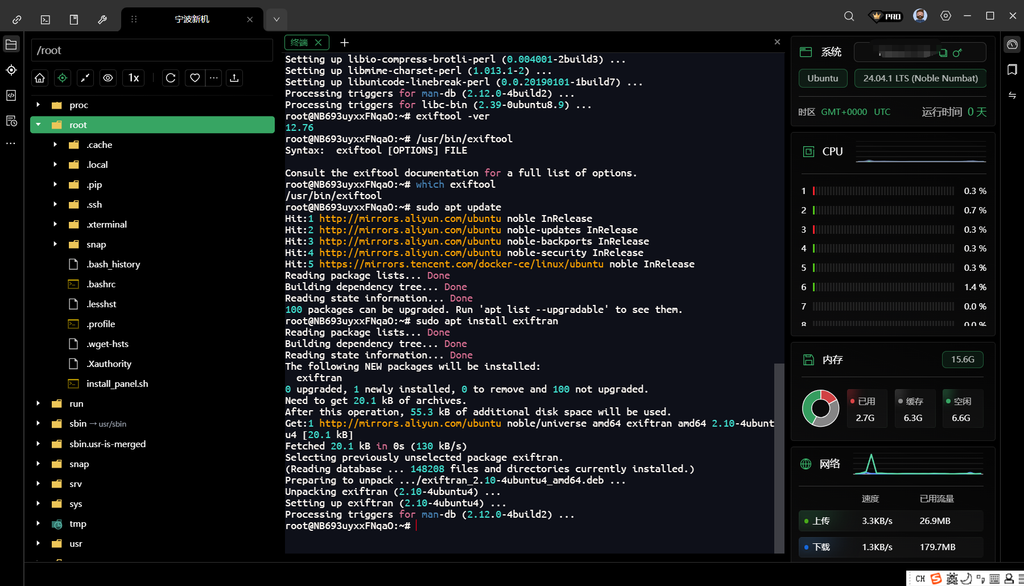Click the 1x zoom button
The image size is (1024, 586).
134,78
